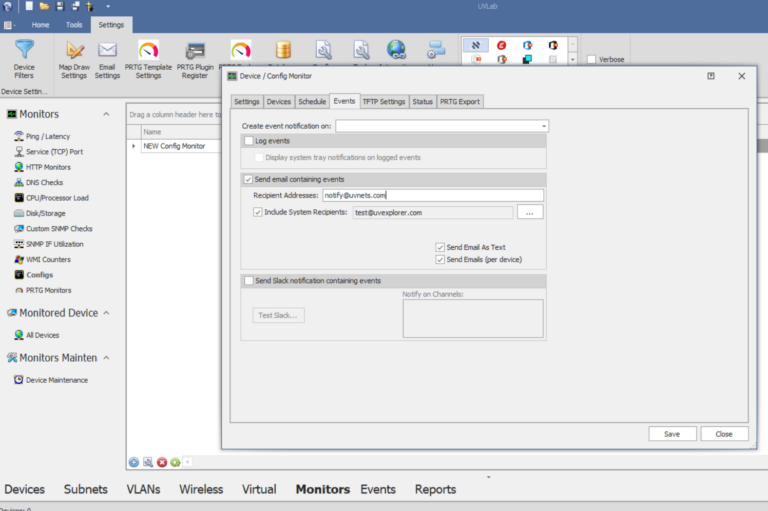Toggle the Verbose checkbox
The height and width of the screenshot is (511, 768).
(x=591, y=59)
